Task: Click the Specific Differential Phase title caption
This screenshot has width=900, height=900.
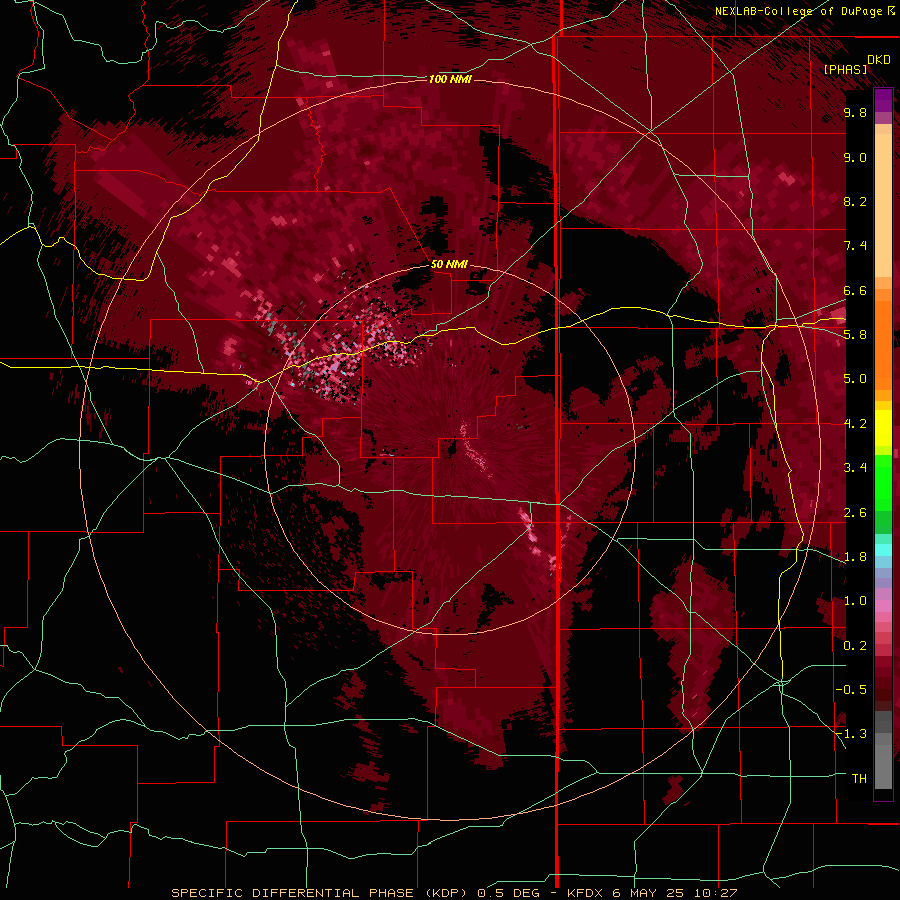Action: (x=454, y=893)
